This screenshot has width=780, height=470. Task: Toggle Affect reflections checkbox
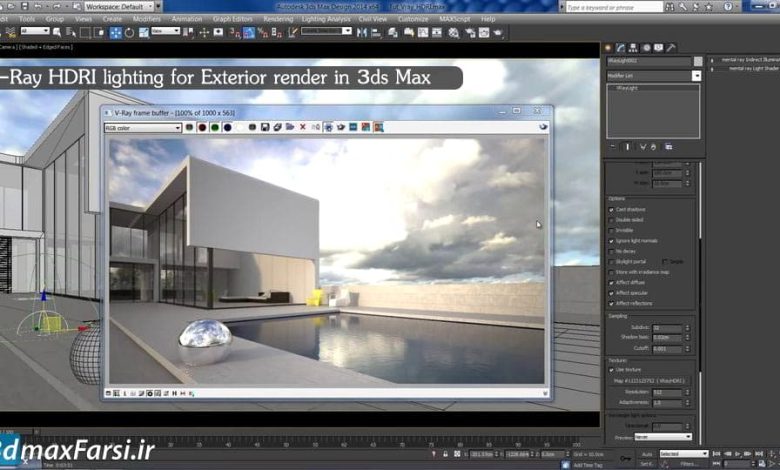point(612,303)
